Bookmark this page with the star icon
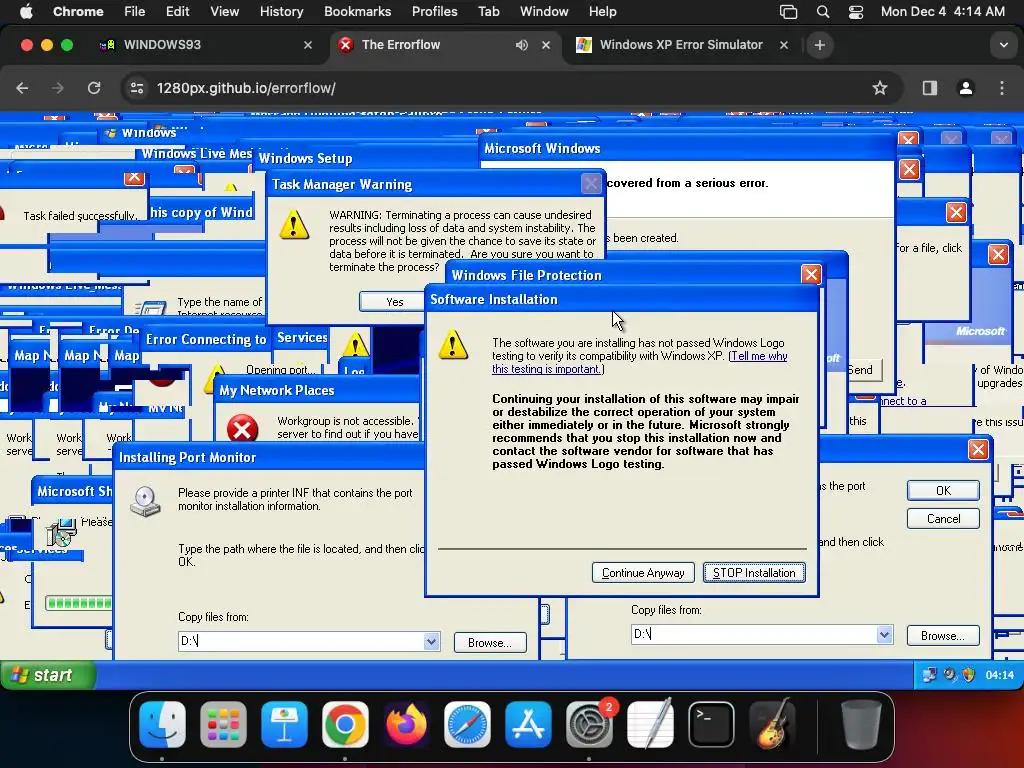The height and width of the screenshot is (768, 1024). pyautogui.click(x=880, y=88)
